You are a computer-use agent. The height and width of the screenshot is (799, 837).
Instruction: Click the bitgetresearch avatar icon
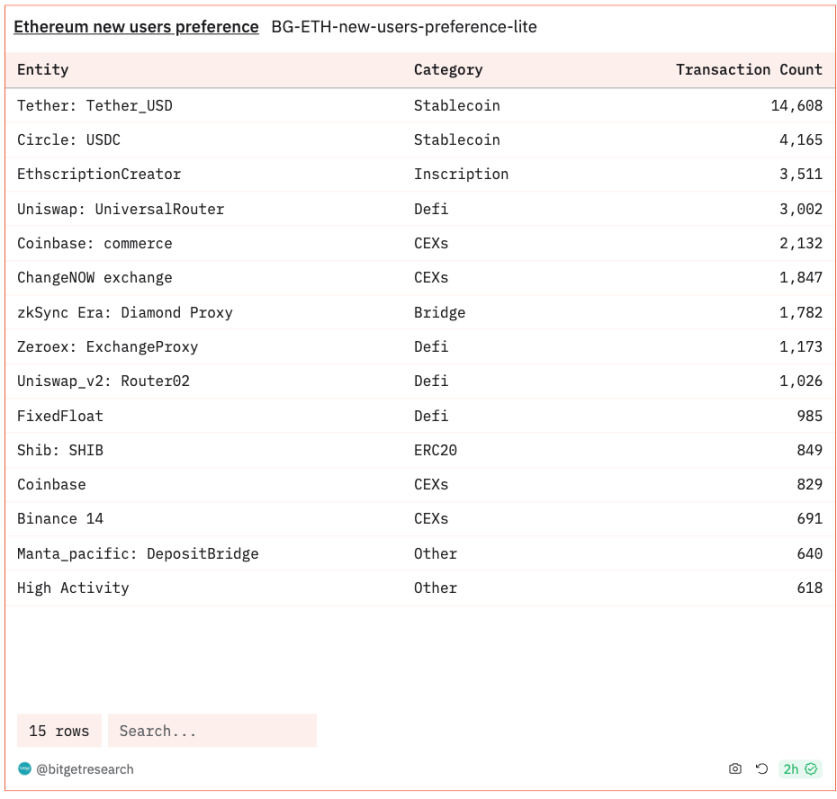(x=25, y=769)
